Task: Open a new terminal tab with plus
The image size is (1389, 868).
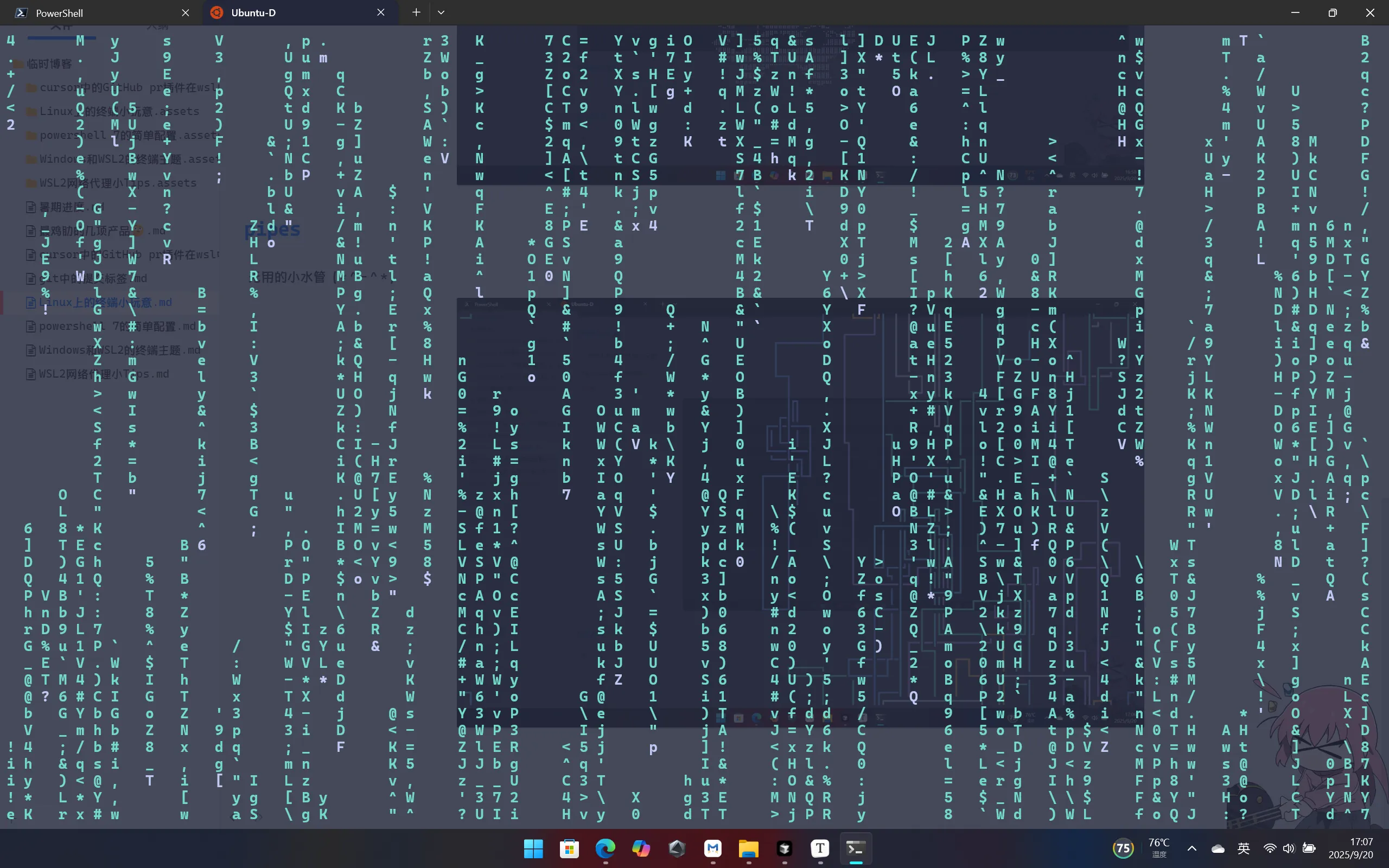Action: (x=416, y=12)
